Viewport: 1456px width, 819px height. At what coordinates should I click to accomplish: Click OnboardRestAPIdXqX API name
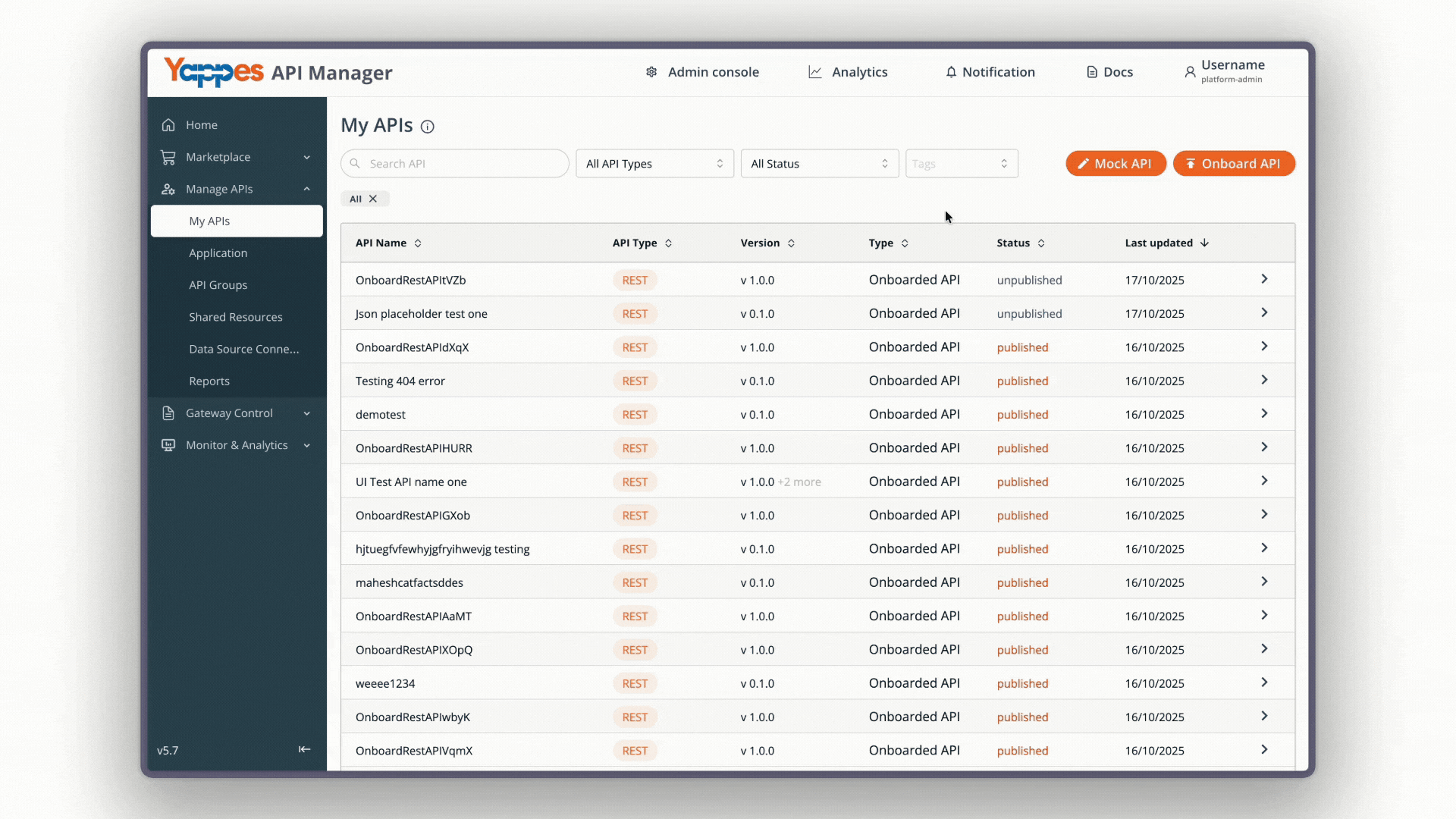[412, 347]
